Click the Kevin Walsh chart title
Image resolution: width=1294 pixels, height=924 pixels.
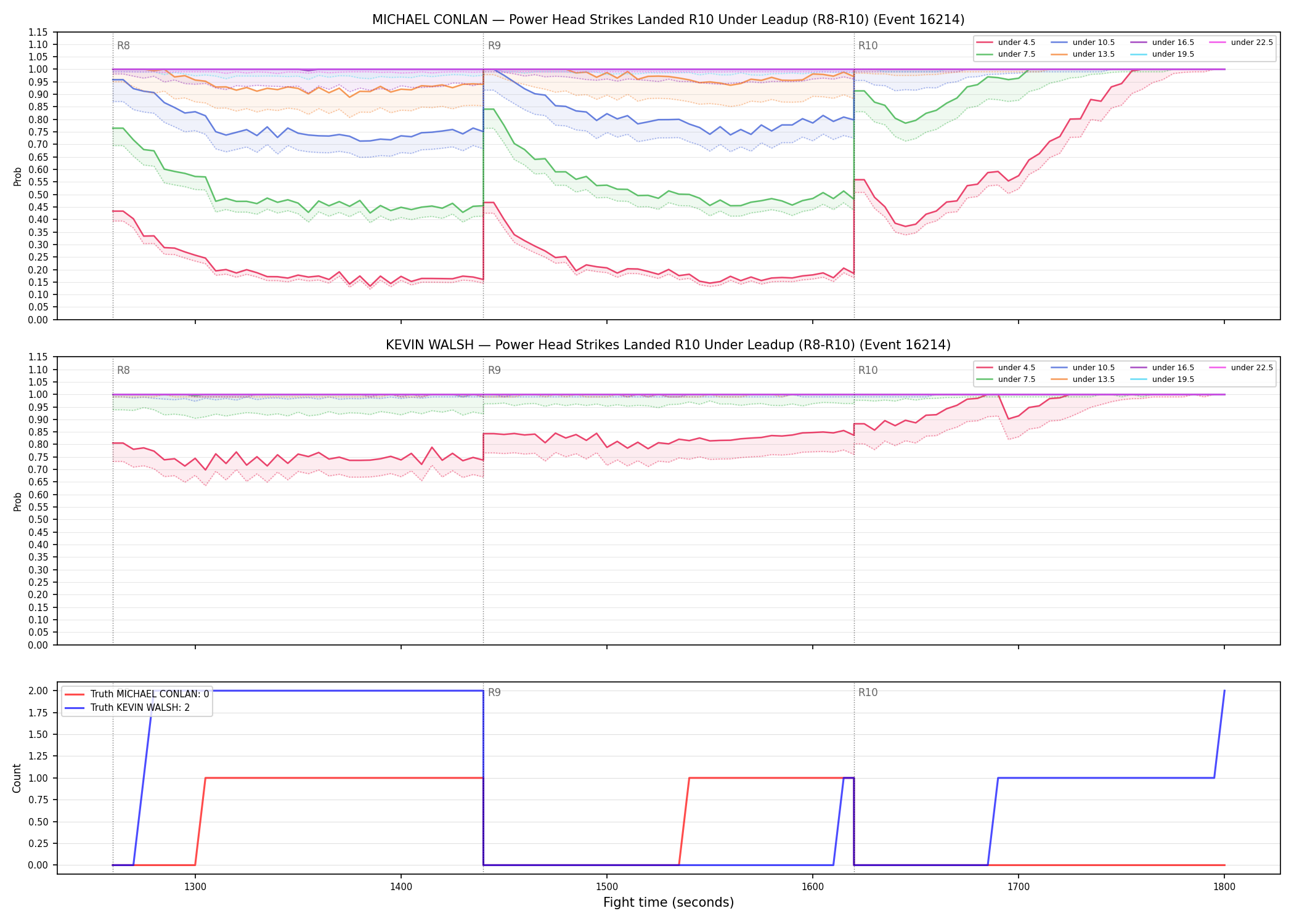pyautogui.click(x=668, y=345)
